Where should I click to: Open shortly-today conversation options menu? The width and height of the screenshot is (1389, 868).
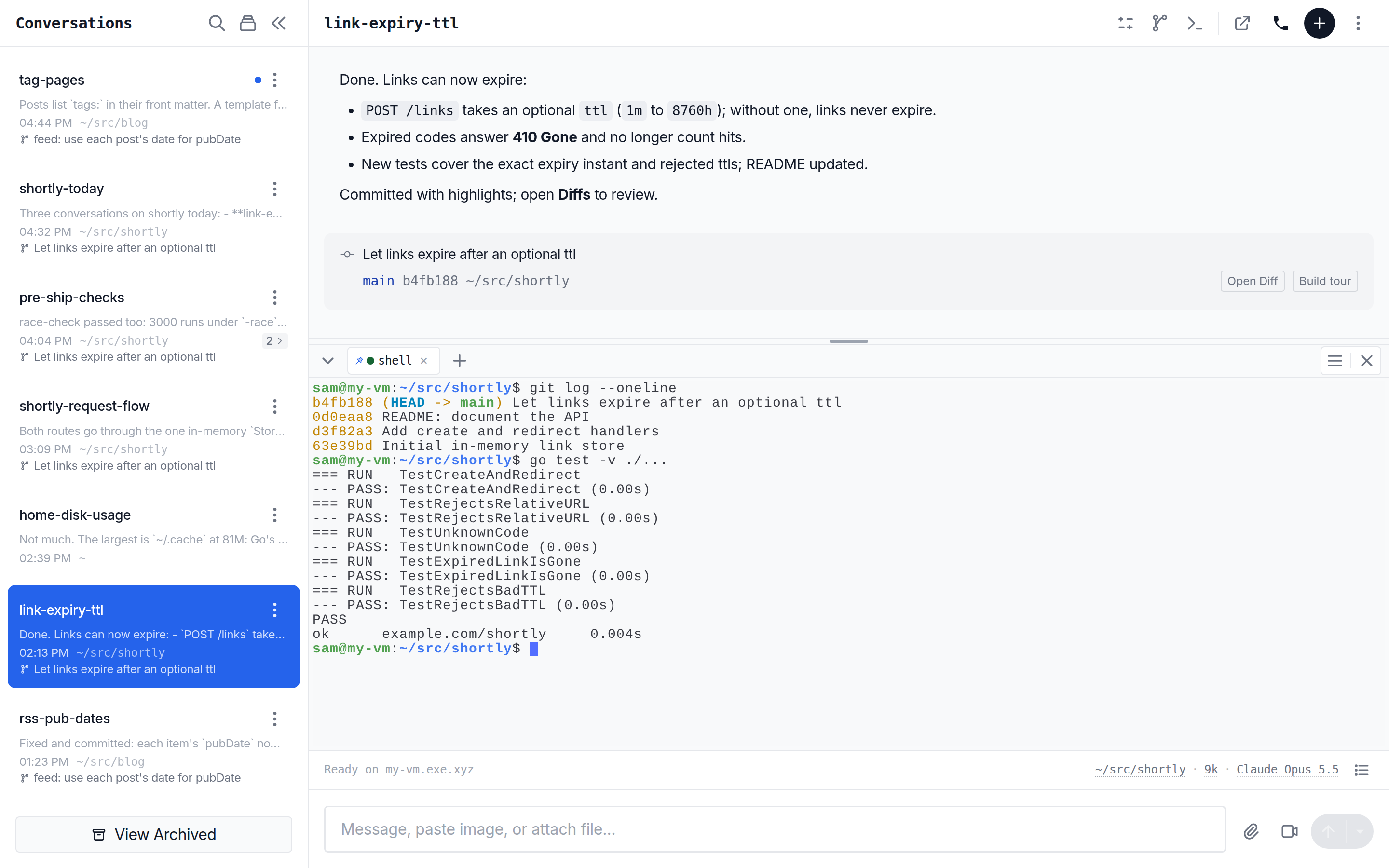[275, 189]
